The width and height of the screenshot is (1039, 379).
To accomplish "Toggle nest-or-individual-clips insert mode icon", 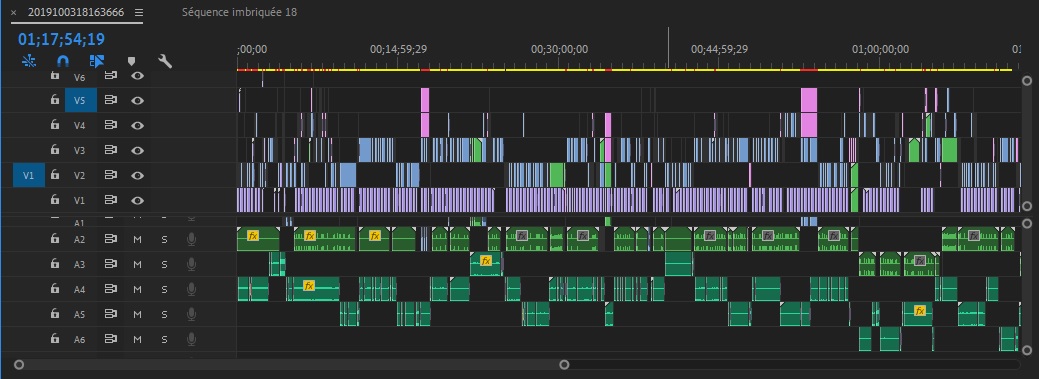I will click(28, 62).
